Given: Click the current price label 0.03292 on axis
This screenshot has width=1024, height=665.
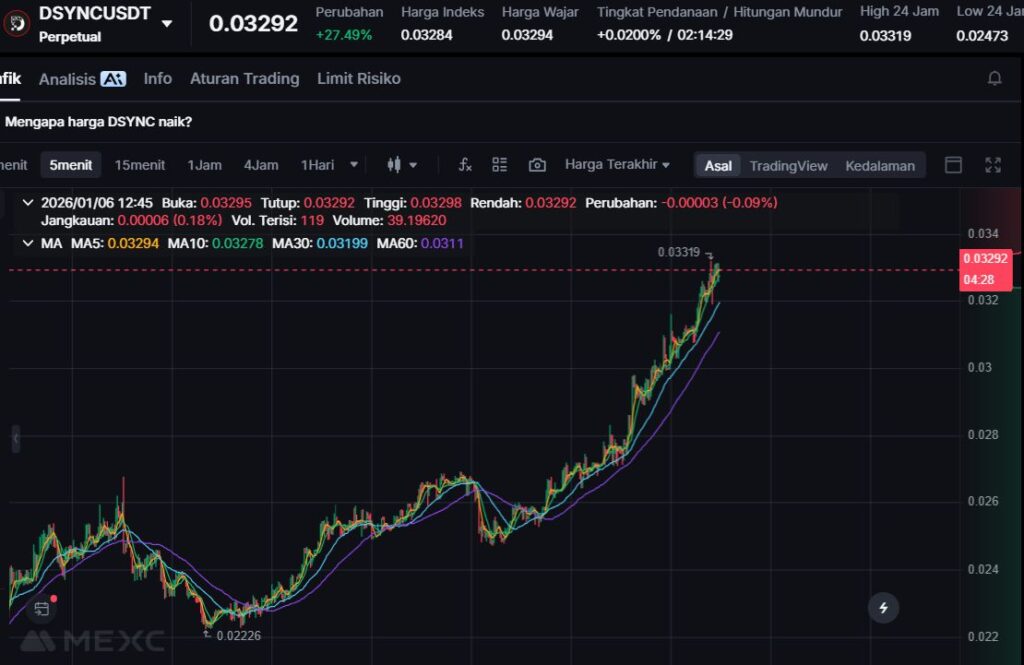Looking at the screenshot, I should [978, 258].
